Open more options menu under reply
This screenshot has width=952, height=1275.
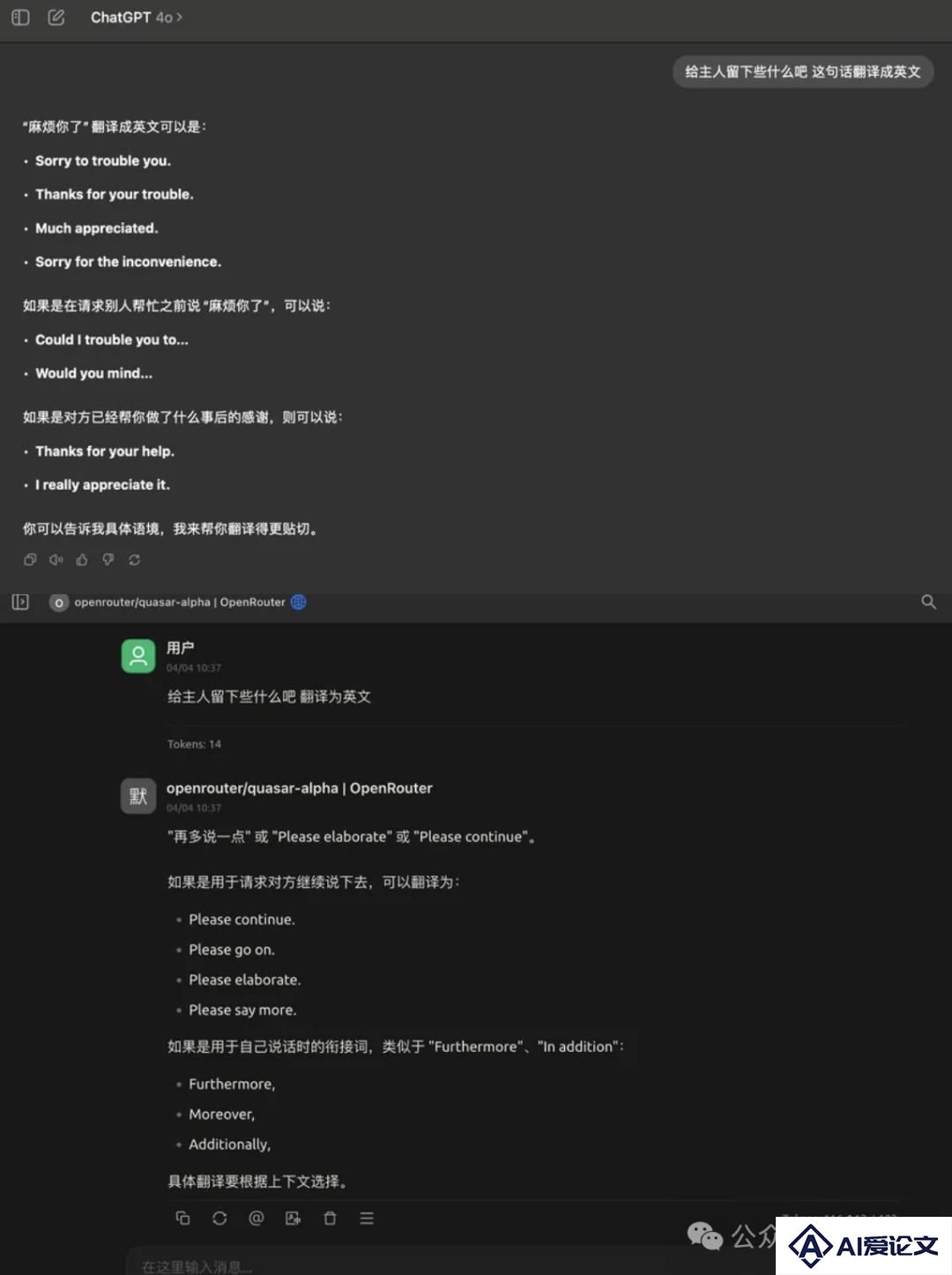367,1218
